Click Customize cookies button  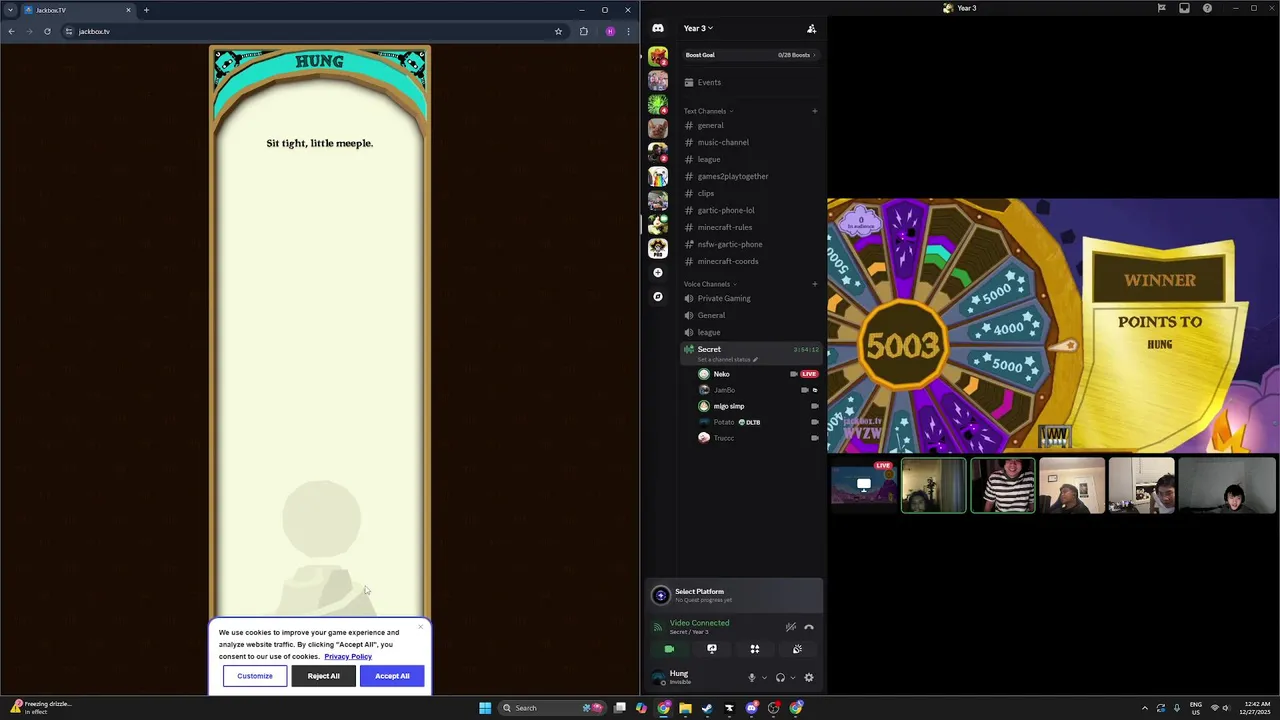[255, 676]
